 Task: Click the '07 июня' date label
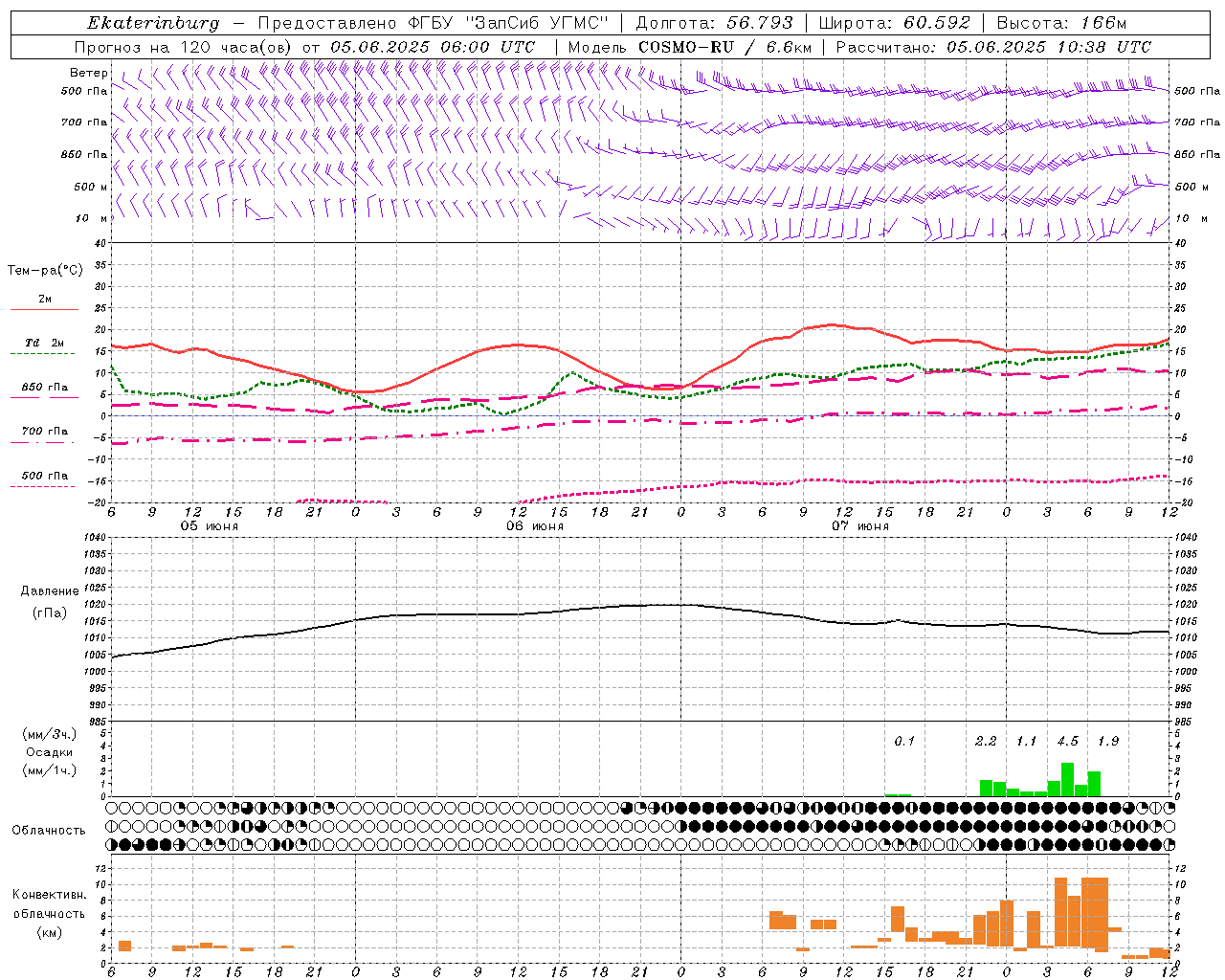pyautogui.click(x=860, y=526)
